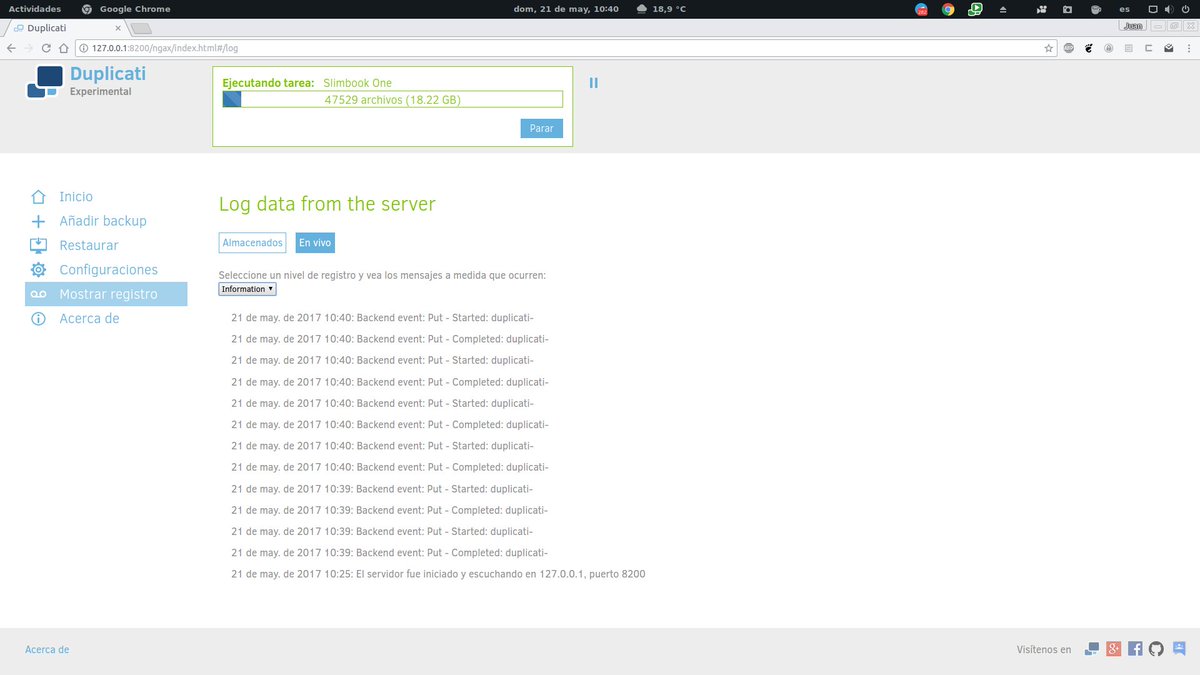Click the coffee cup caffeine tray icon
Screen dimensions: 1200x675
point(1096,9)
